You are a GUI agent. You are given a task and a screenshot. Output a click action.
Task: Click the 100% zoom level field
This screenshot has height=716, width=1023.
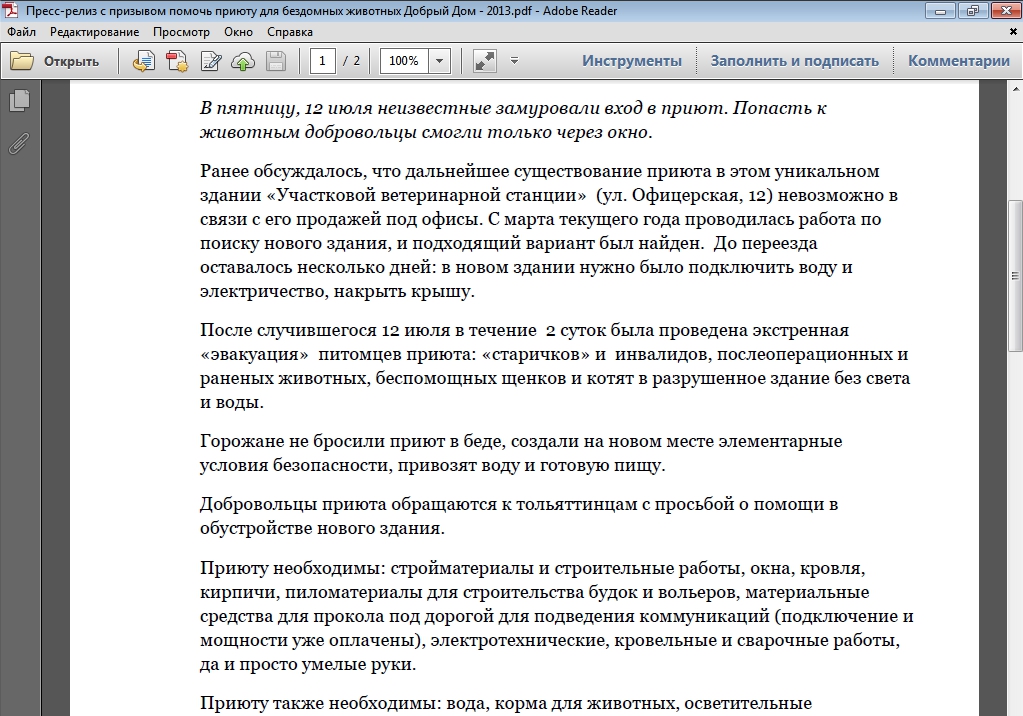(404, 61)
